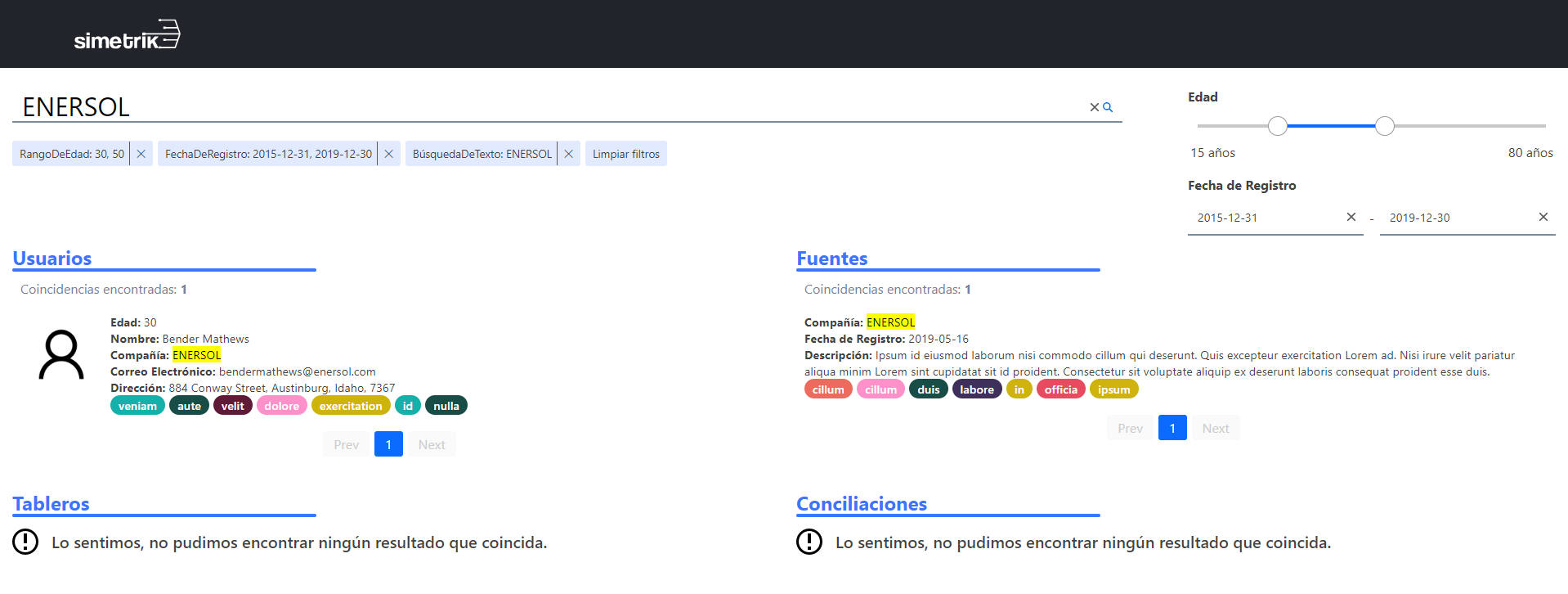Click Prev in Fuentes pagination

pyautogui.click(x=1131, y=428)
